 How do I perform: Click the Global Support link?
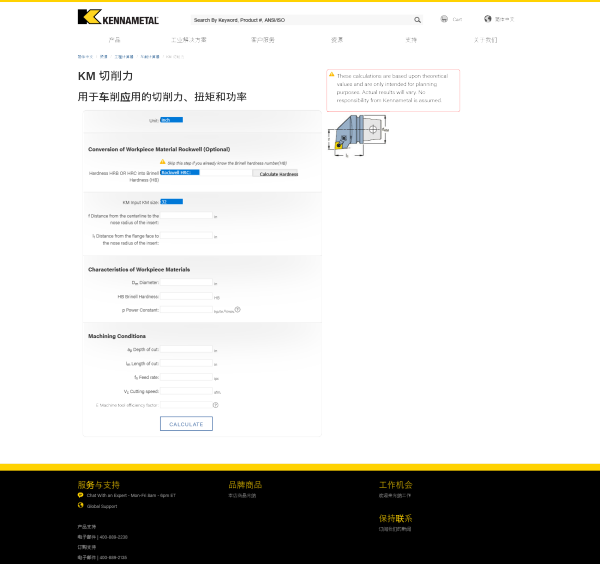pos(102,506)
